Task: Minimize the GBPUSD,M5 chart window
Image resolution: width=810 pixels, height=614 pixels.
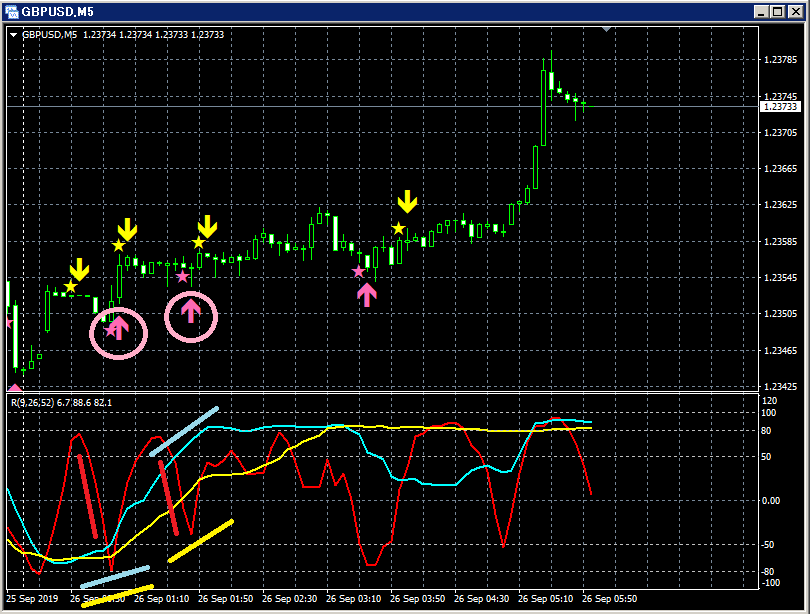Action: [x=761, y=11]
